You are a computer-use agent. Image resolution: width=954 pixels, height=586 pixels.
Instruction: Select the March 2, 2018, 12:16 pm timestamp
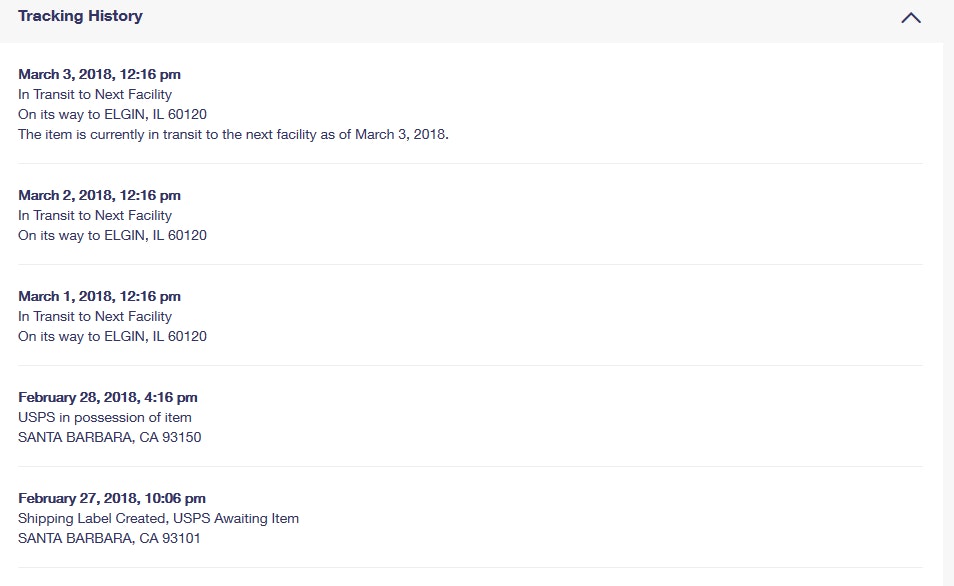[99, 195]
